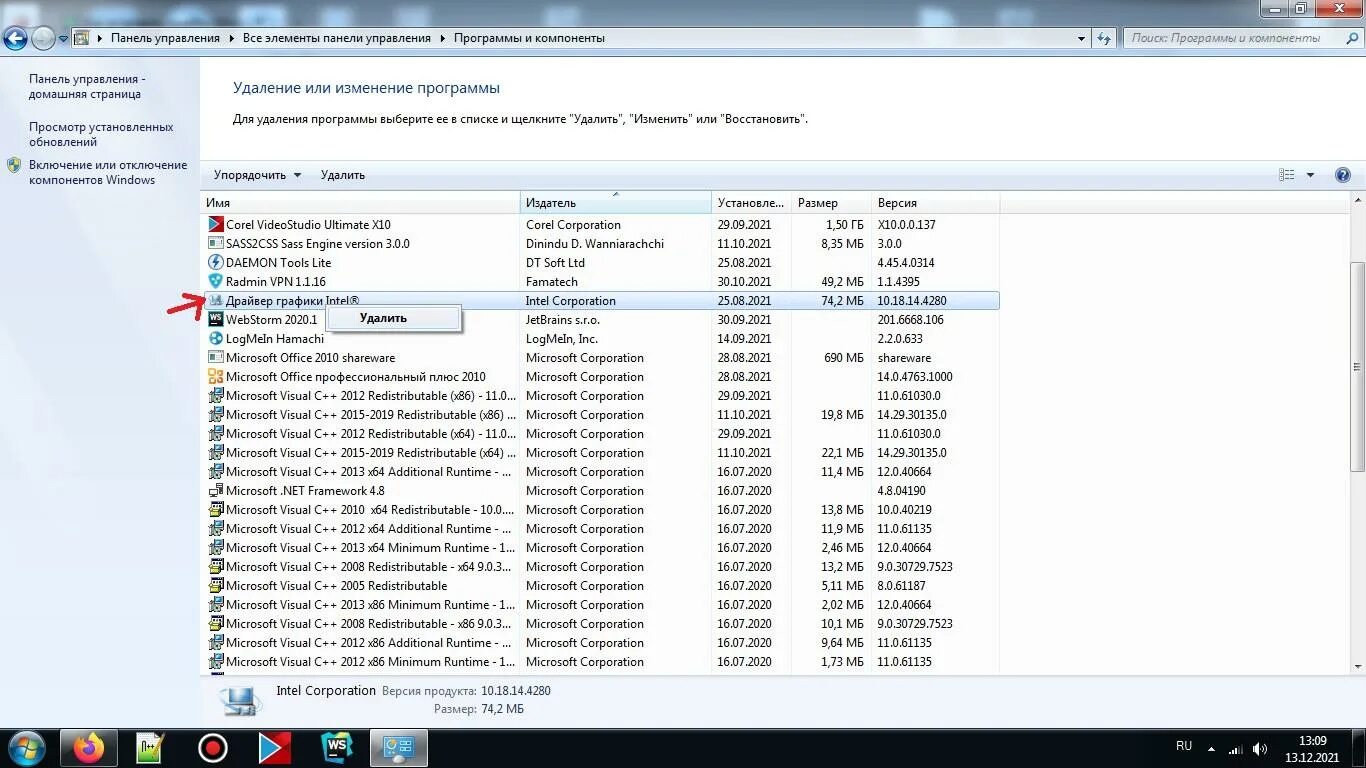
Task: Open Панель управления - домашняя страница link
Action: 87,86
